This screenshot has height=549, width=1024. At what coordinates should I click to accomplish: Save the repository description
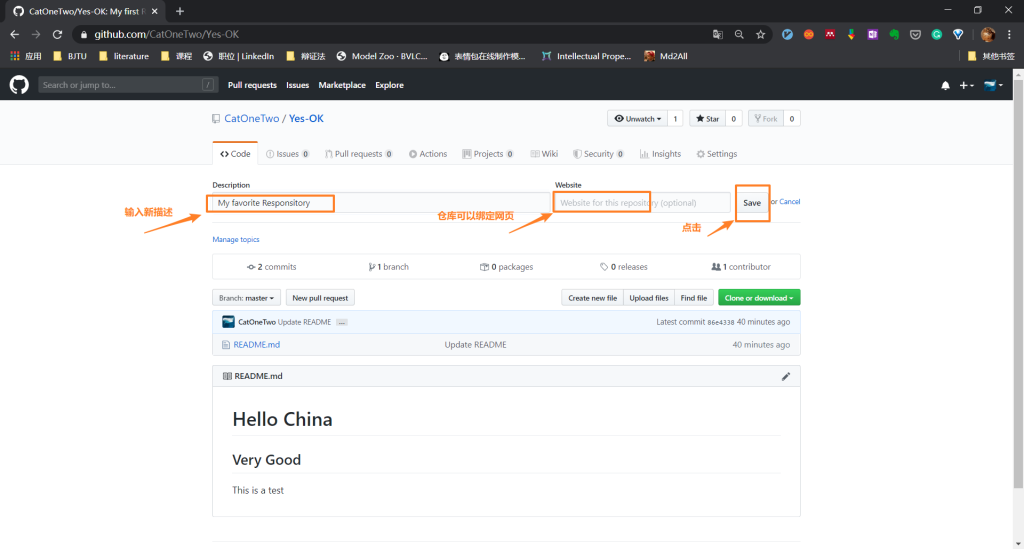coord(752,203)
